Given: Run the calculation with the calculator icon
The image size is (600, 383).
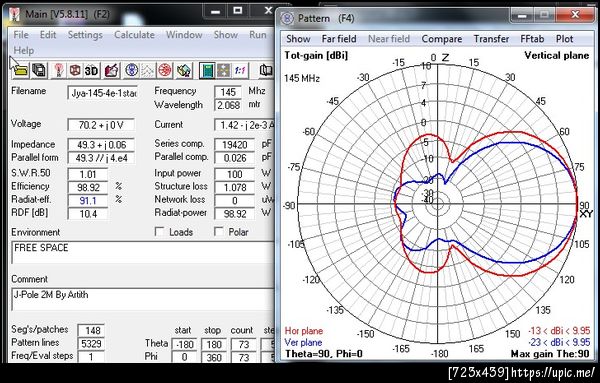Looking at the screenshot, I should (x=207, y=70).
